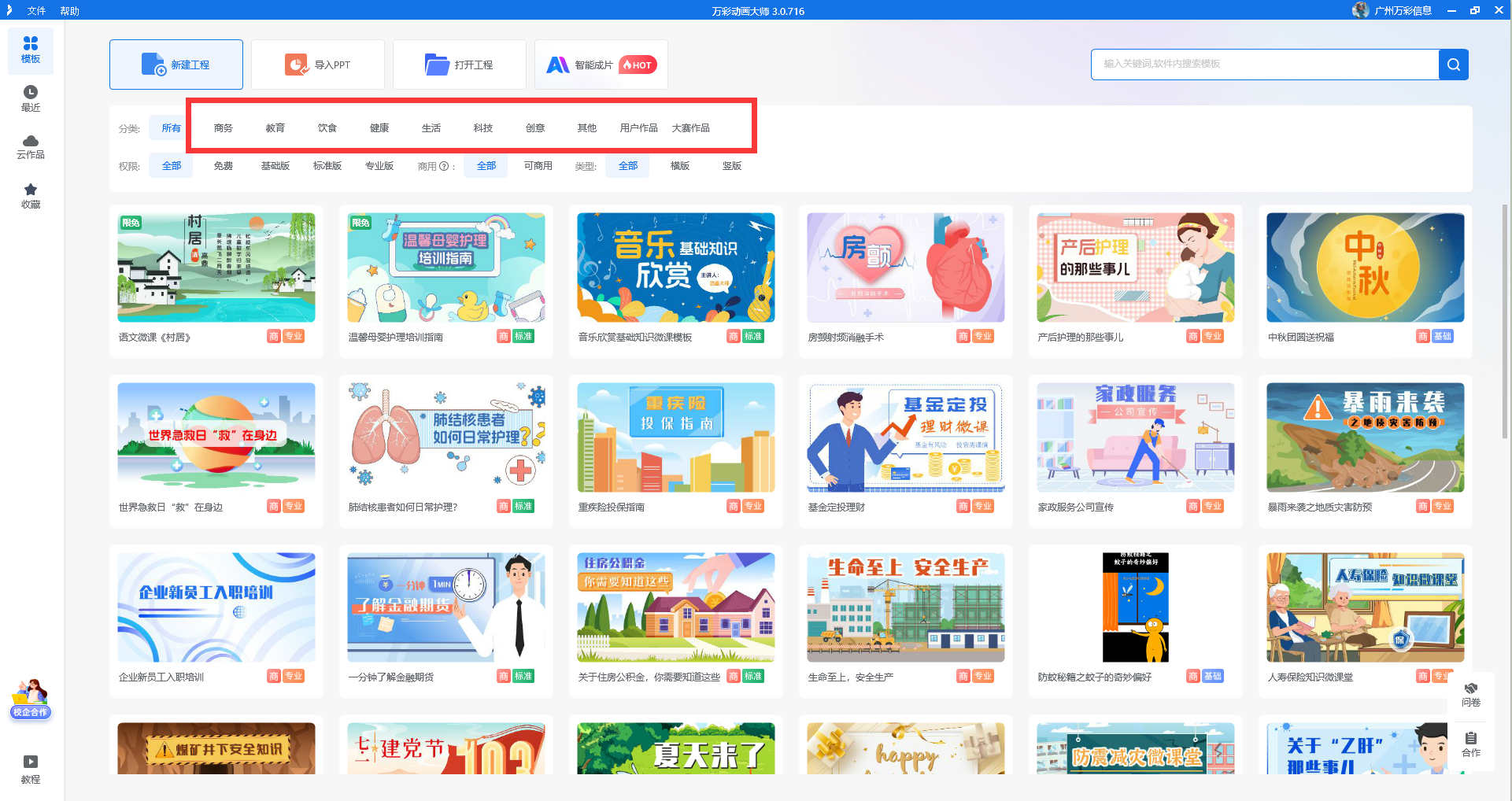Open the 住房公积金 template thumbnail

(x=676, y=607)
